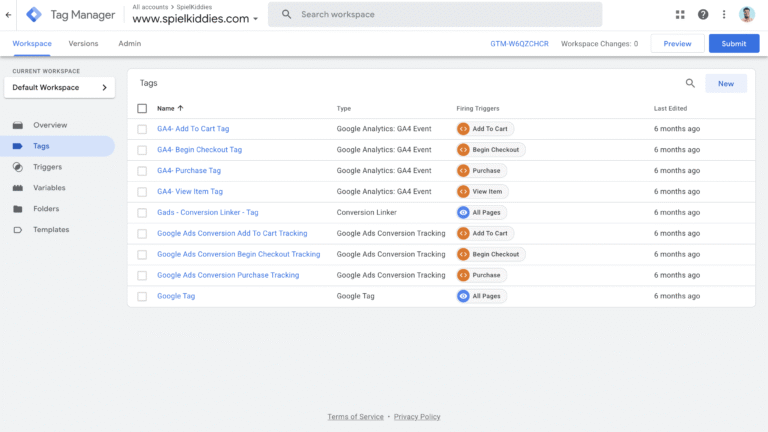This screenshot has height=432, width=768.
Task: Tick the select-all checkbox in Tags header
Action: [x=142, y=108]
